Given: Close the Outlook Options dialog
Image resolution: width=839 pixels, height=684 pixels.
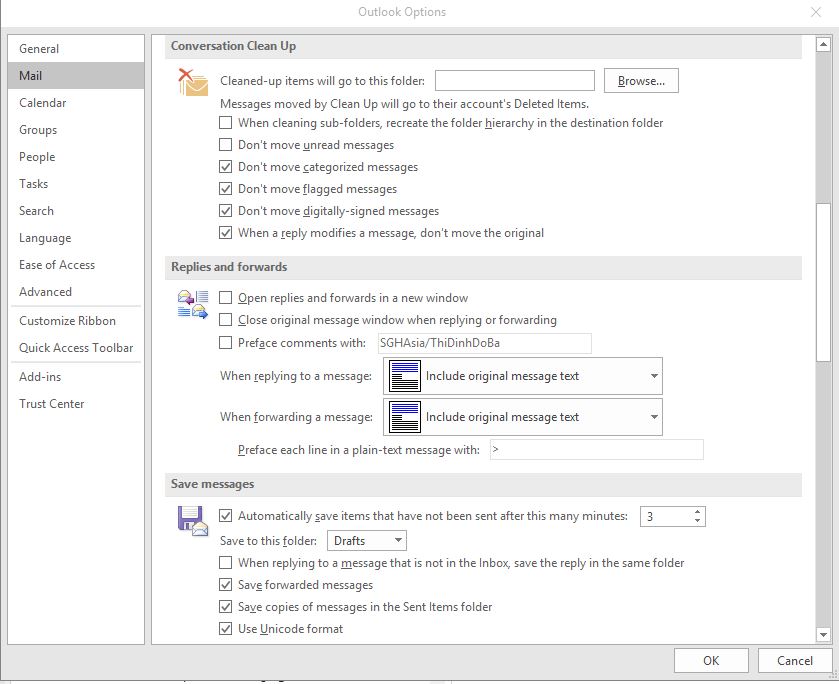Looking at the screenshot, I should pos(815,12).
